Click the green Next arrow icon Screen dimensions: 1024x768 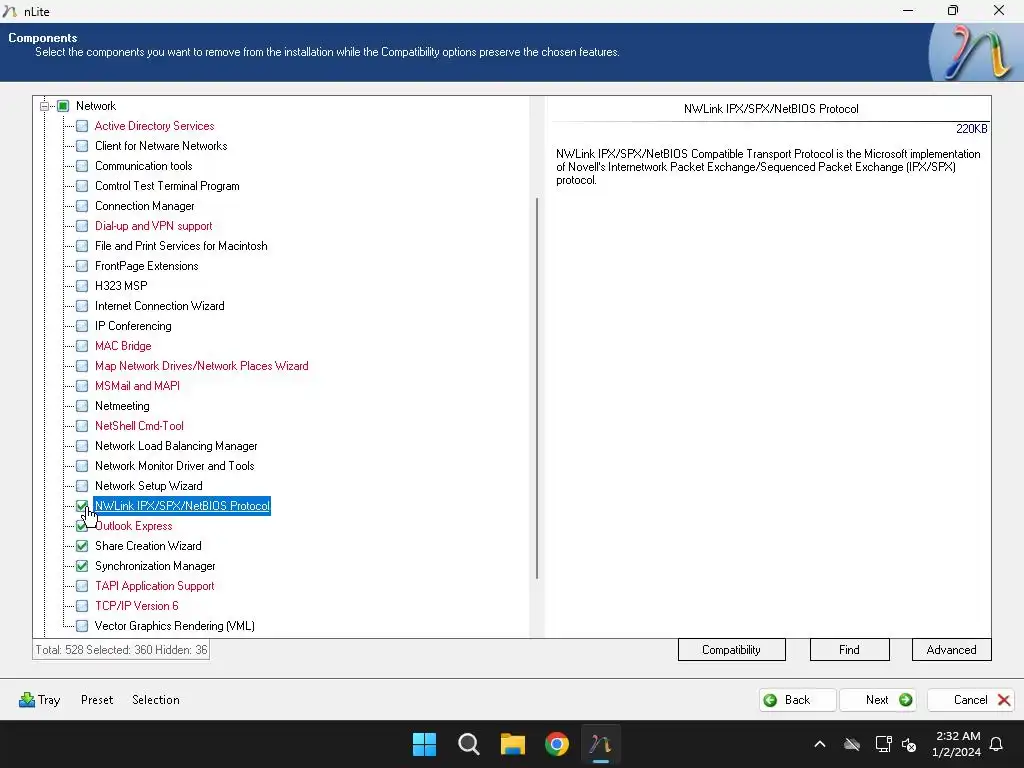point(905,700)
